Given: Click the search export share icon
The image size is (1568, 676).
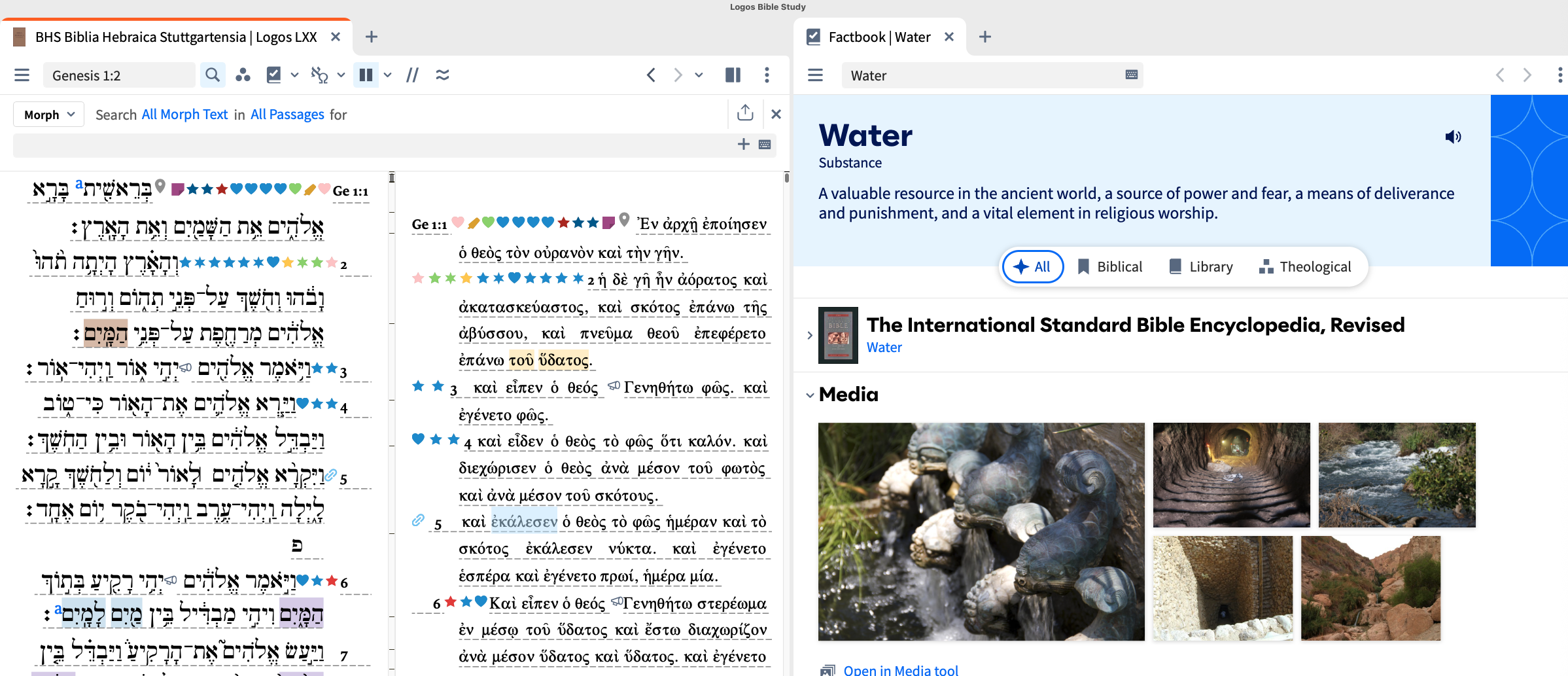Looking at the screenshot, I should click(745, 113).
